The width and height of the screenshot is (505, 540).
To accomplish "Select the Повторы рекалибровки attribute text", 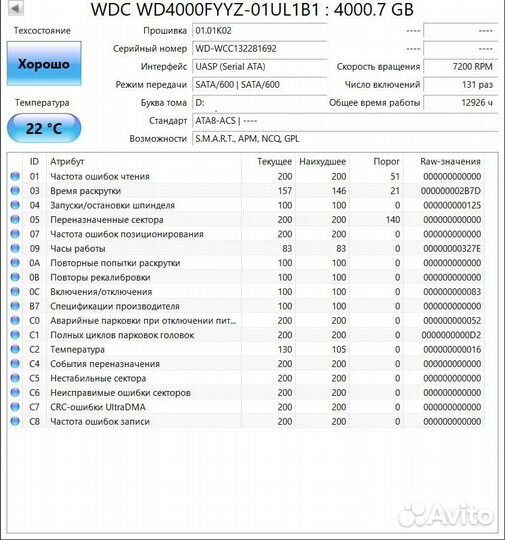I will 100,277.
